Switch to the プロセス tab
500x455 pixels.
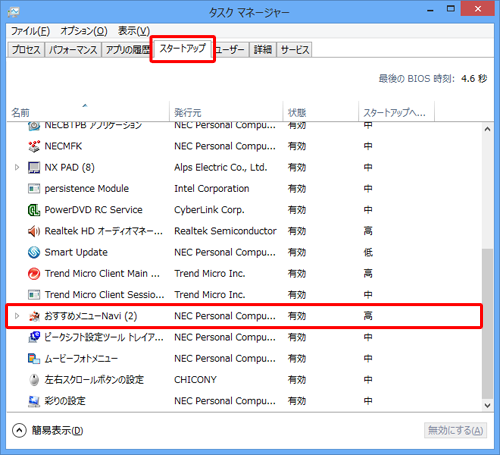click(x=26, y=50)
